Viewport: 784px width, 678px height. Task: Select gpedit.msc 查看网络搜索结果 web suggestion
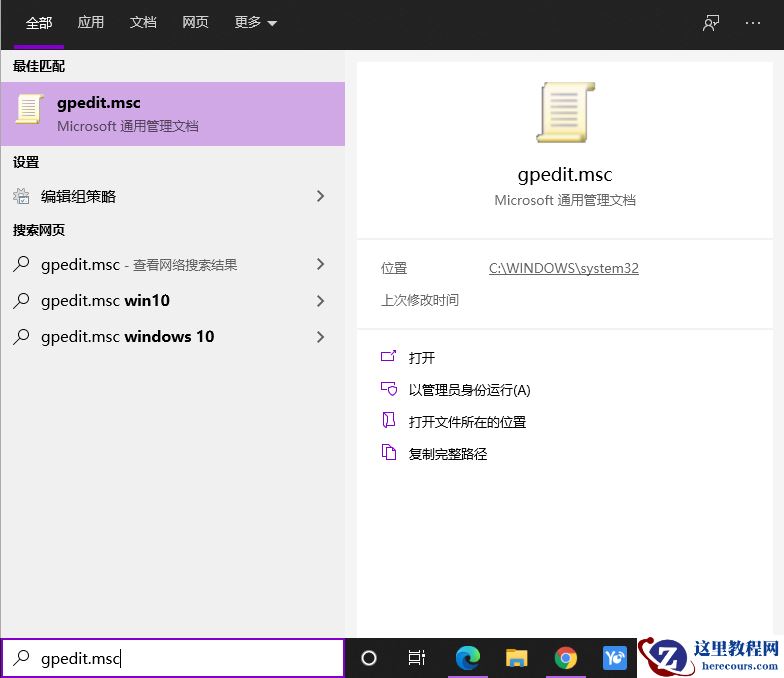click(172, 264)
